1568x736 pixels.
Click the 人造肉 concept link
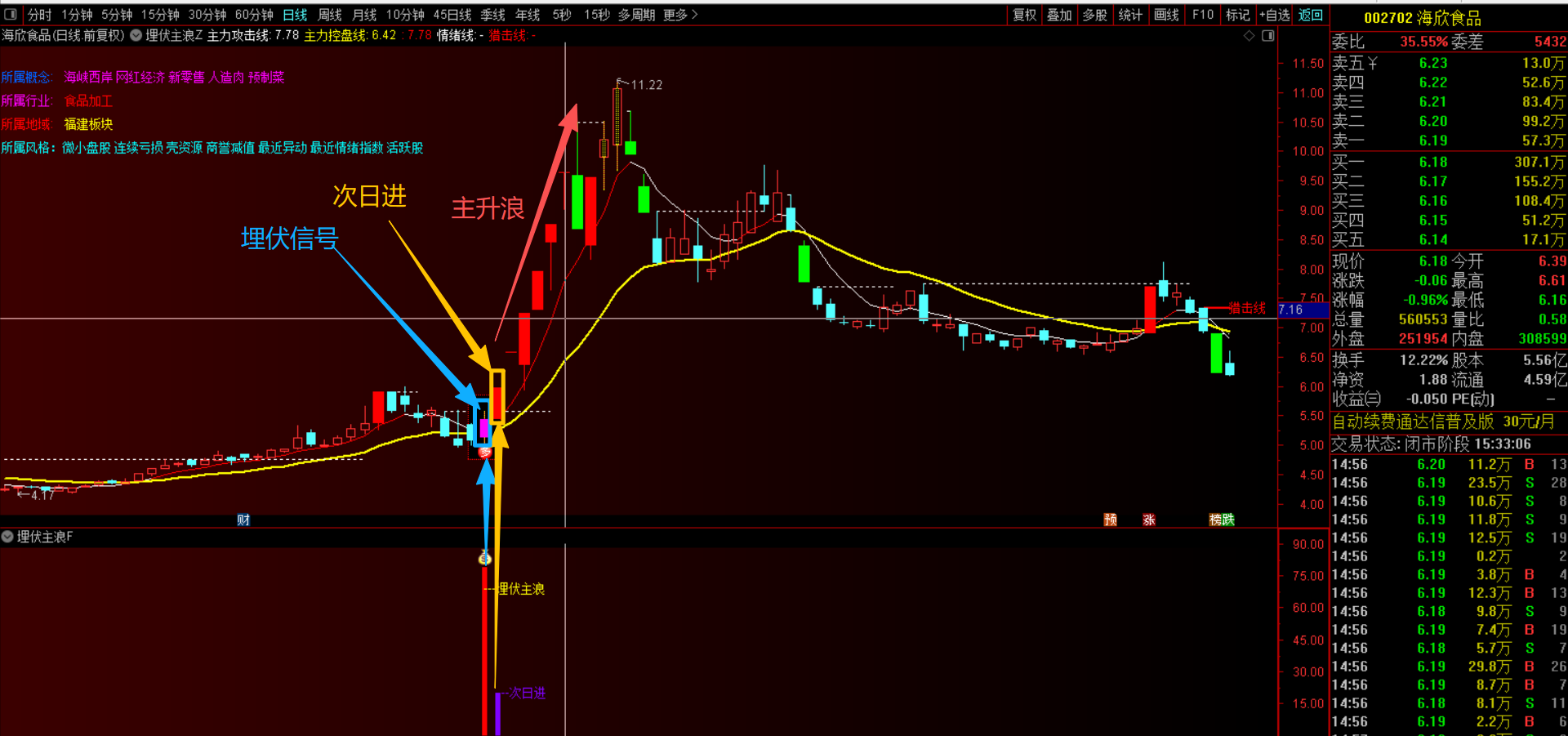(226, 77)
